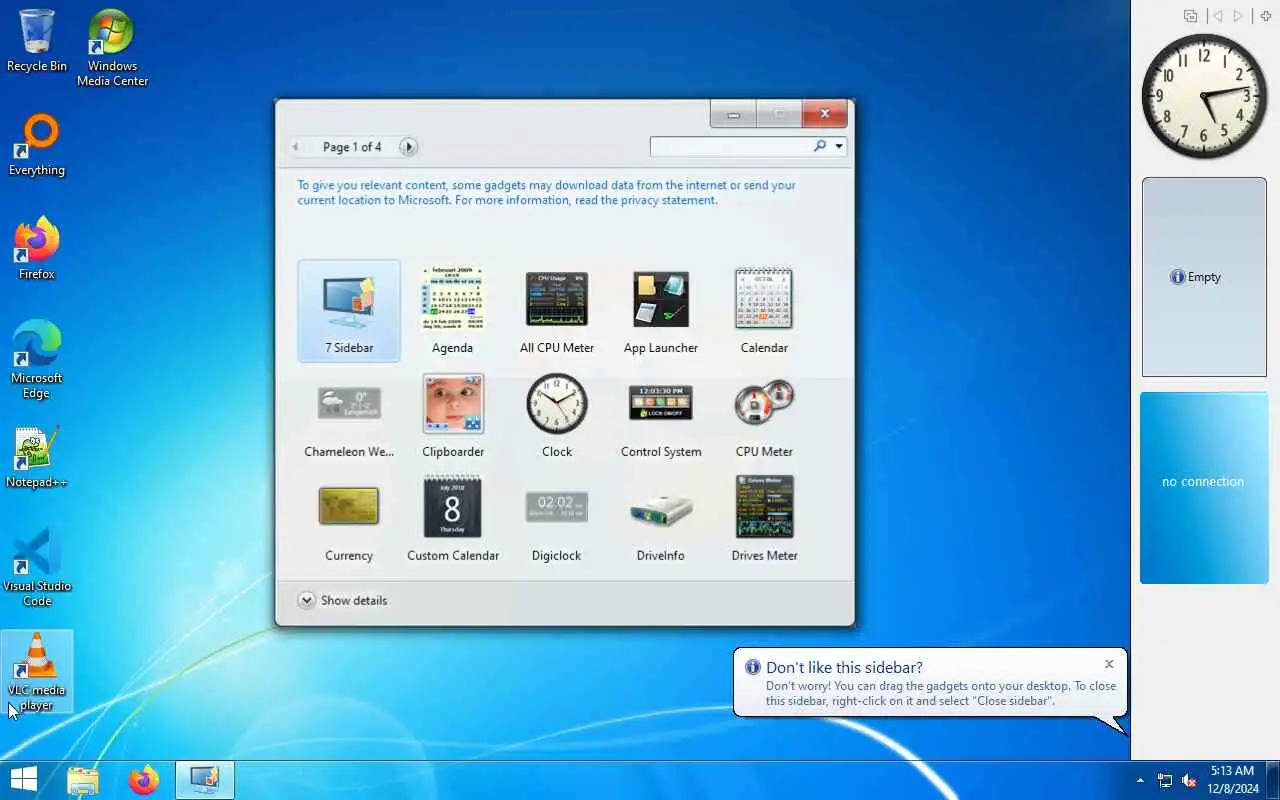Select the Calendar gadget

765,311
